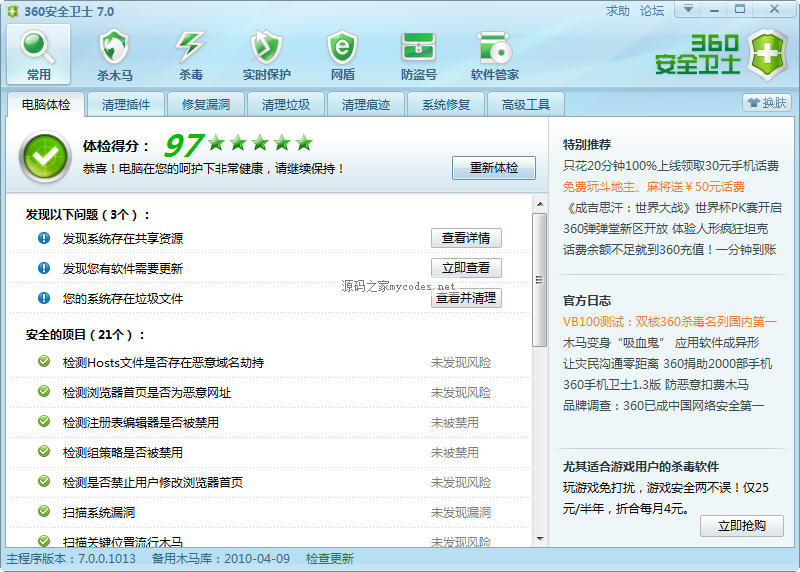Screen dimensions: 800x572
Task: Open the 论坛 forum link
Action: [652, 11]
